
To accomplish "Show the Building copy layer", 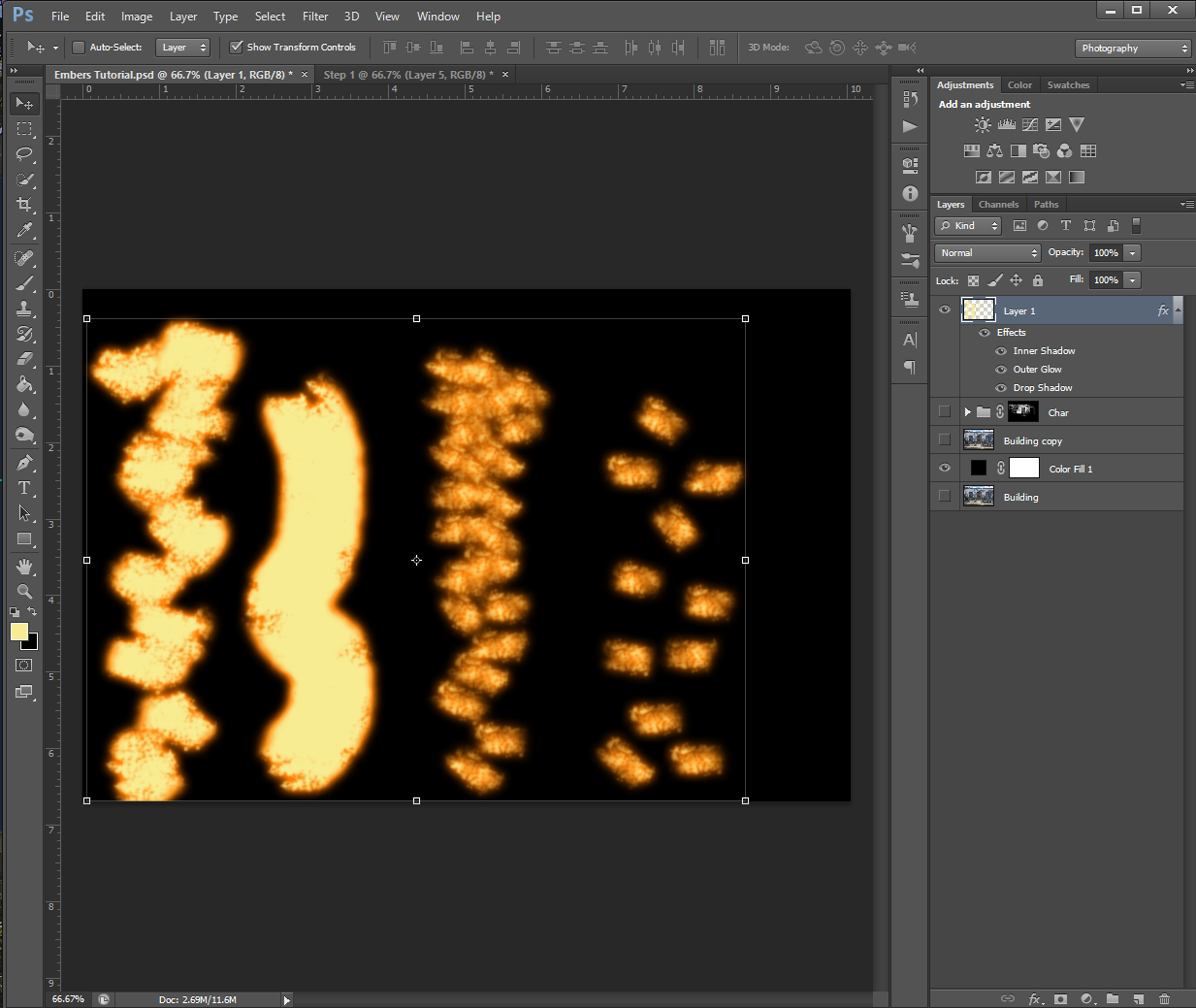I will (x=945, y=440).
